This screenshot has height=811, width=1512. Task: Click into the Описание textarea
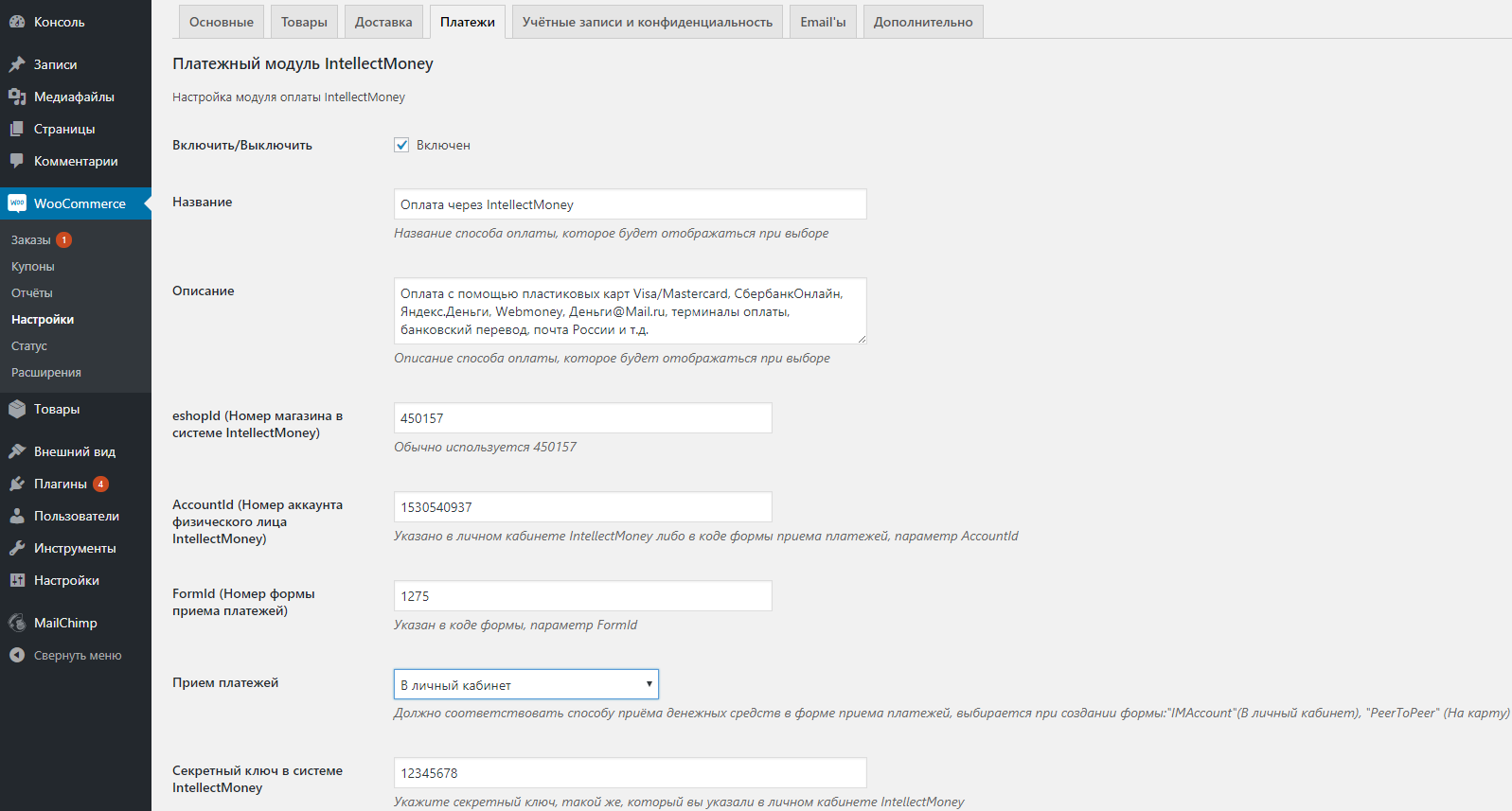630,311
